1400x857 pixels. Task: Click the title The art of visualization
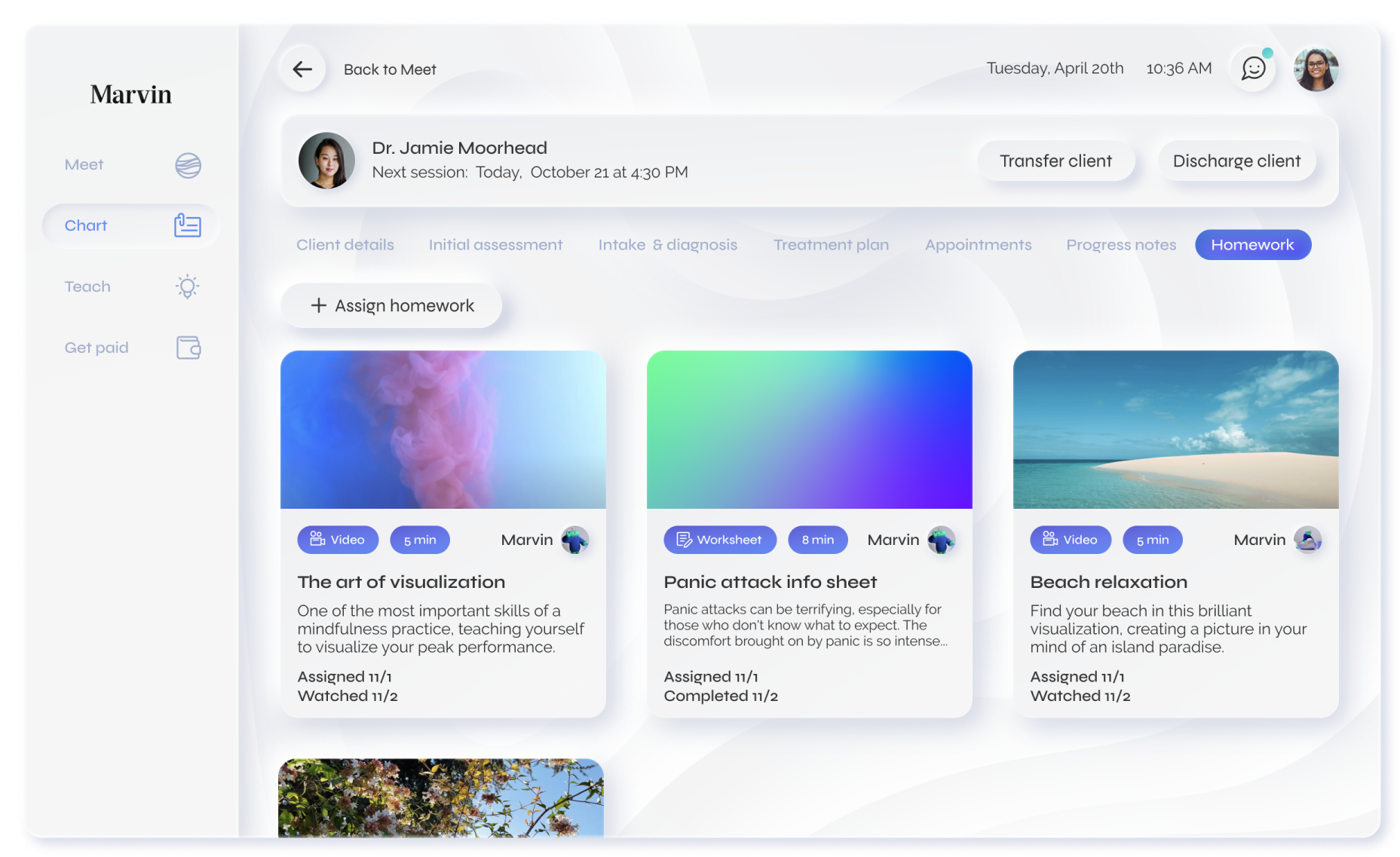(401, 582)
